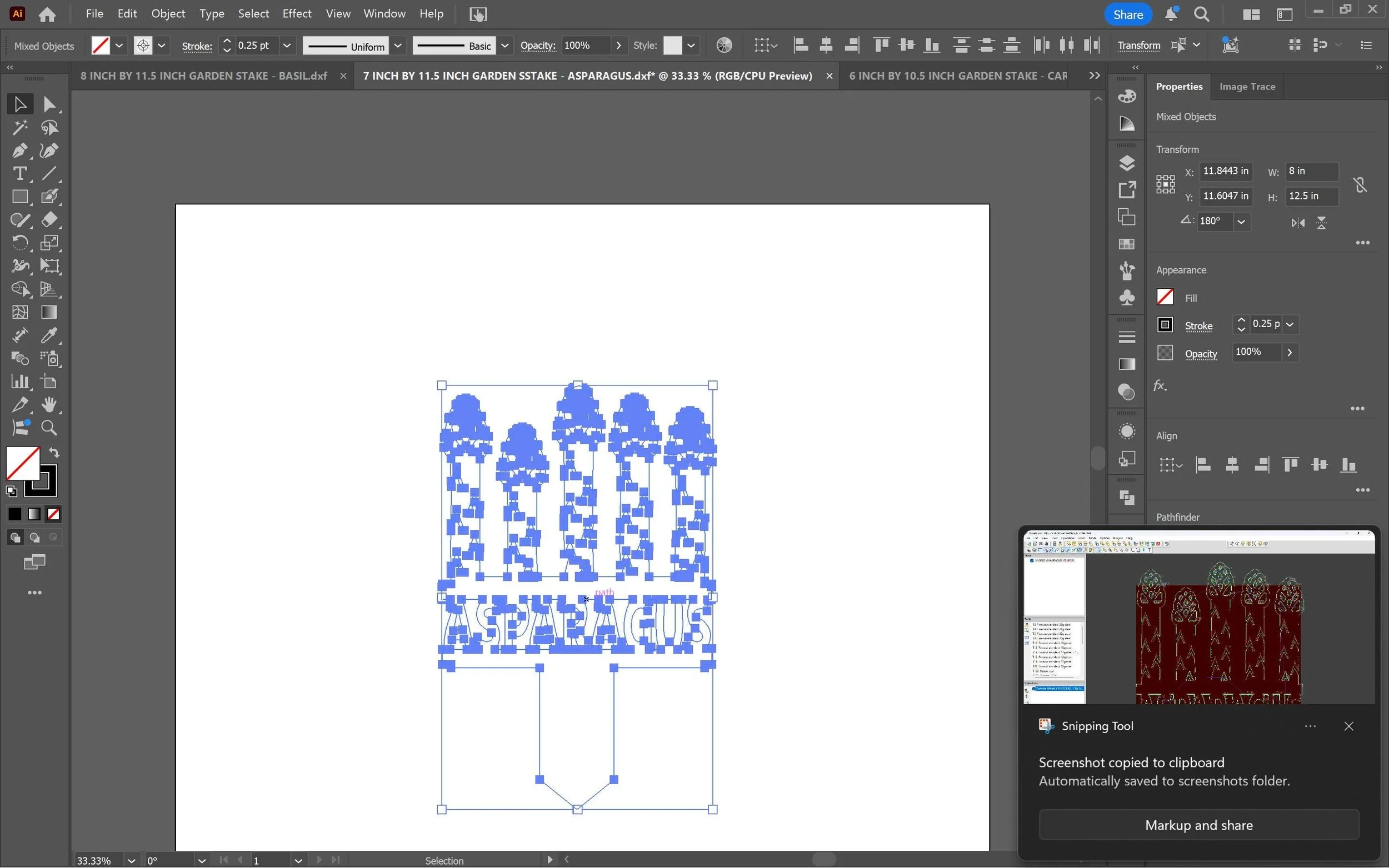Select the Pen tool

pos(19,150)
